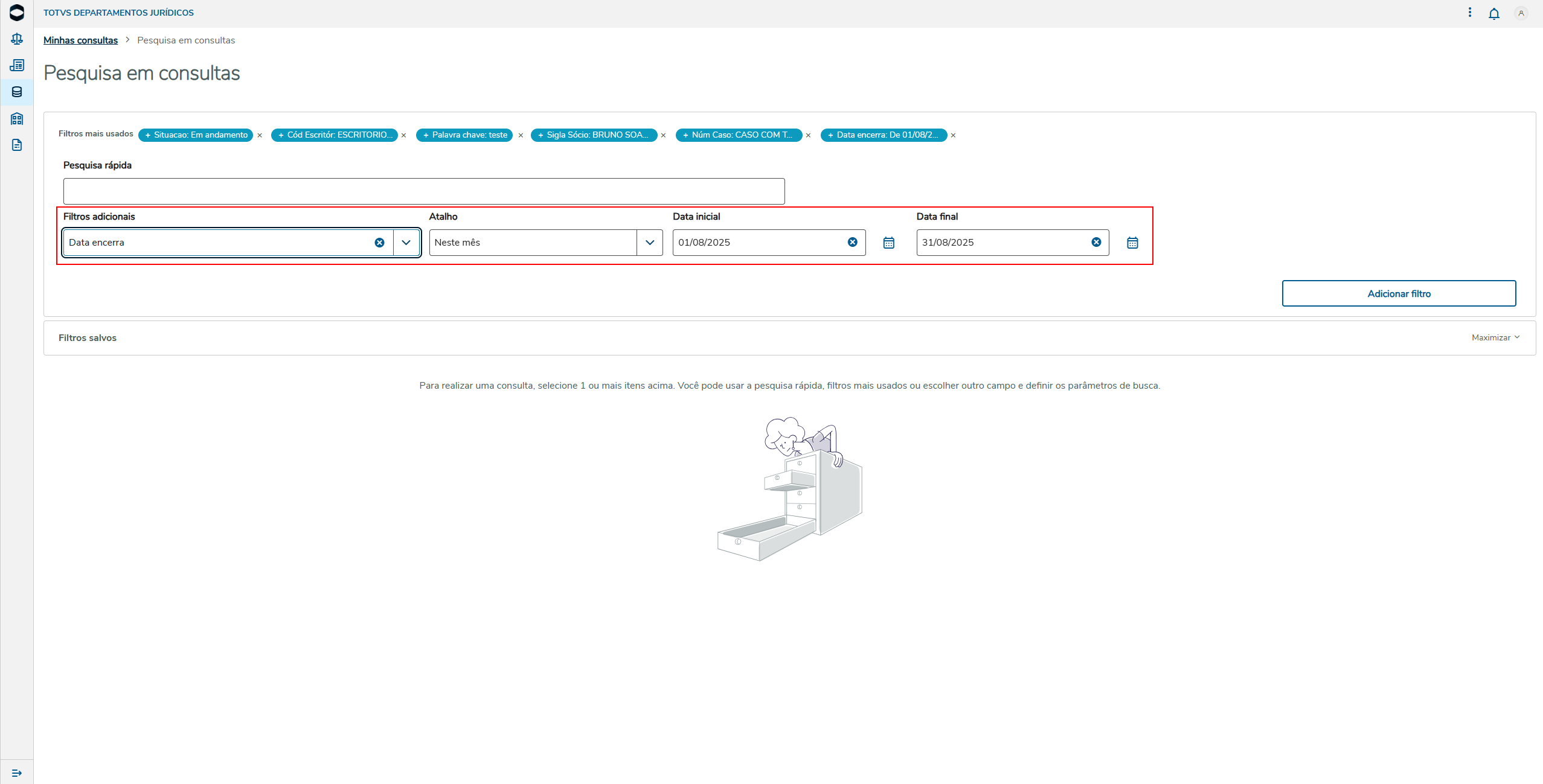Apply 'Situacao: Em andamento' filter chip
1543x784 pixels.
pos(195,135)
